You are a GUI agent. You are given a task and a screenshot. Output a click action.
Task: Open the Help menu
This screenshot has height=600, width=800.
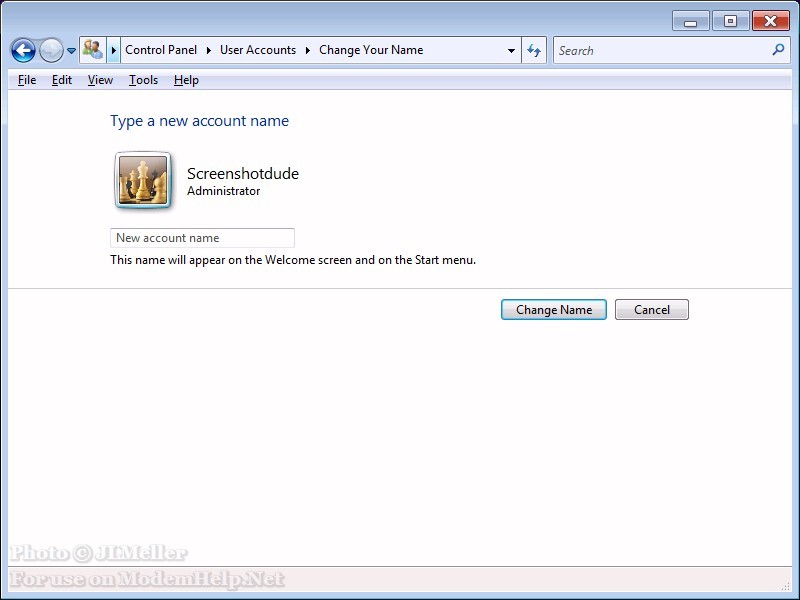(x=186, y=80)
